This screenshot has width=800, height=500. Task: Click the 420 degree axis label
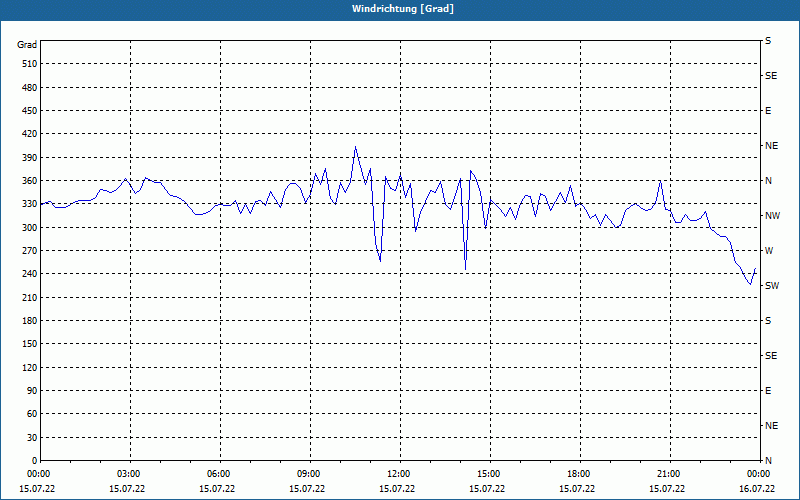30,134
